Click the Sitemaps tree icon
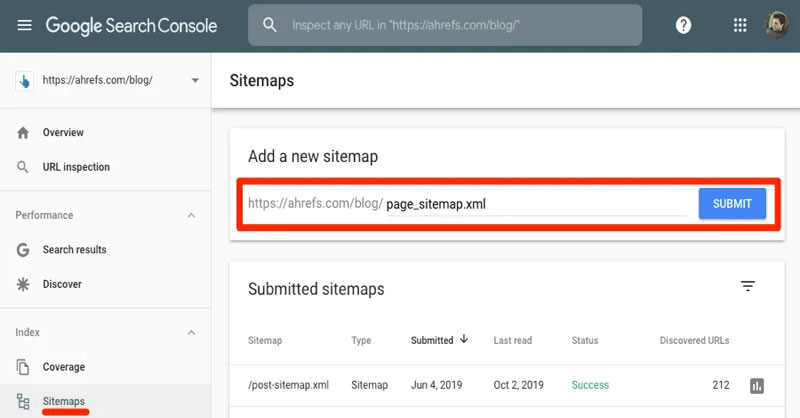This screenshot has width=800, height=418. [x=23, y=402]
